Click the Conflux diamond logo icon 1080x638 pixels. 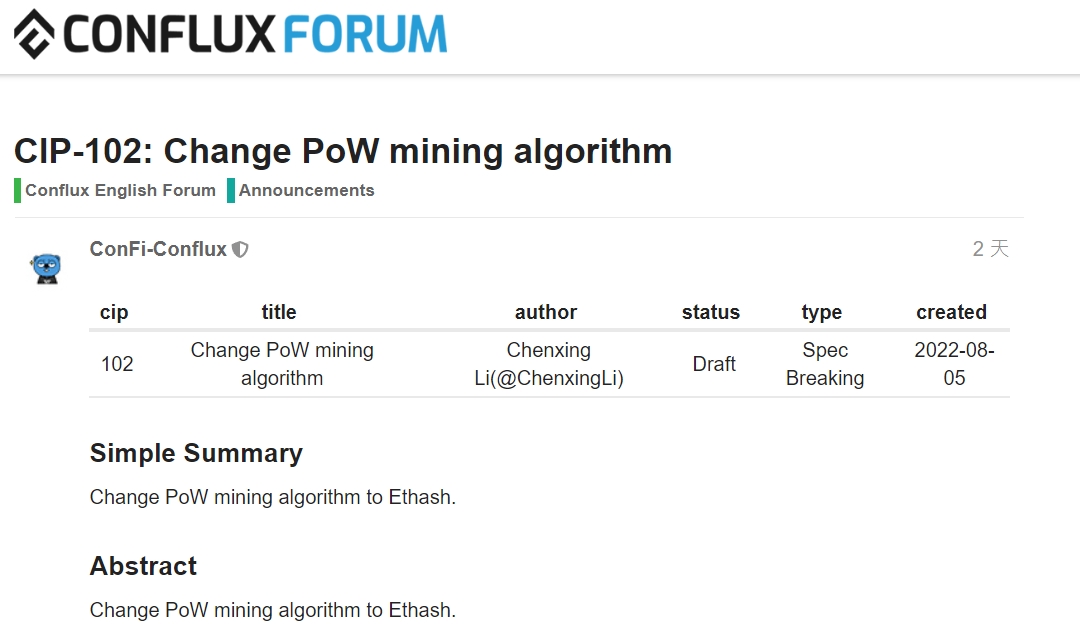click(34, 34)
